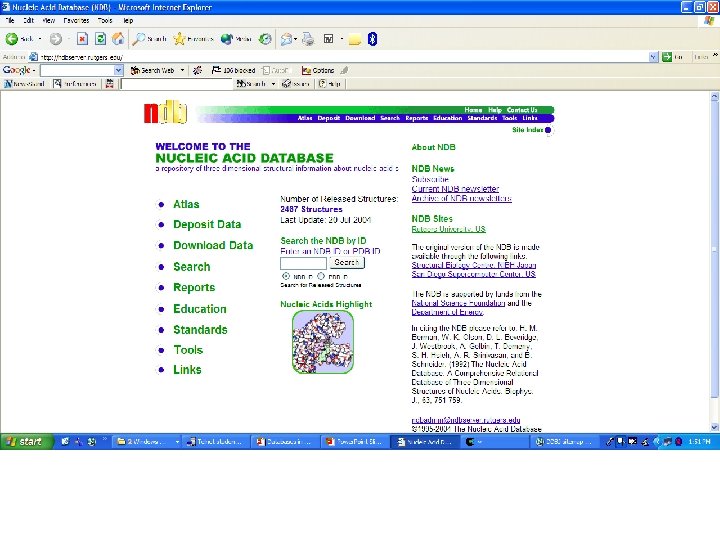
Task: Click the Edit page toolbar icon
Action: (x=328, y=39)
